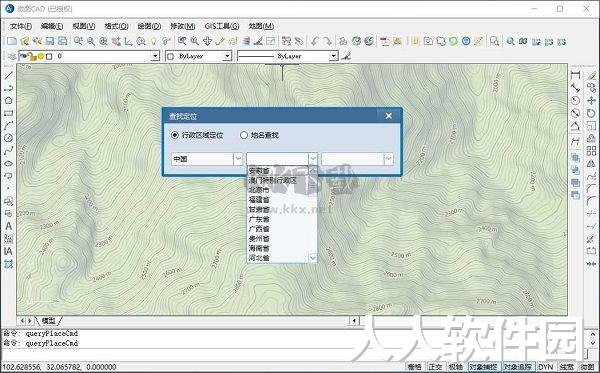Select the 行政区域定位 radio button

(x=175, y=135)
